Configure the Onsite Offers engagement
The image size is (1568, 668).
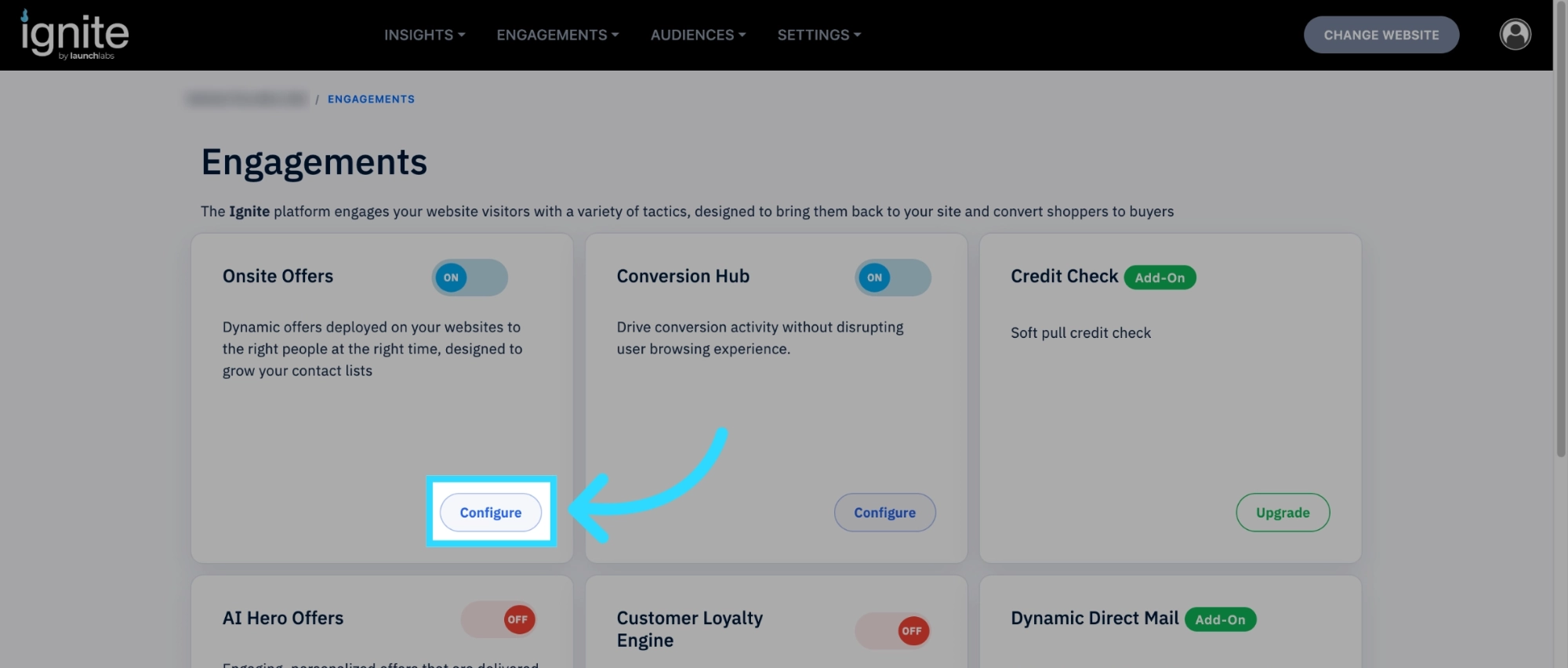(491, 512)
